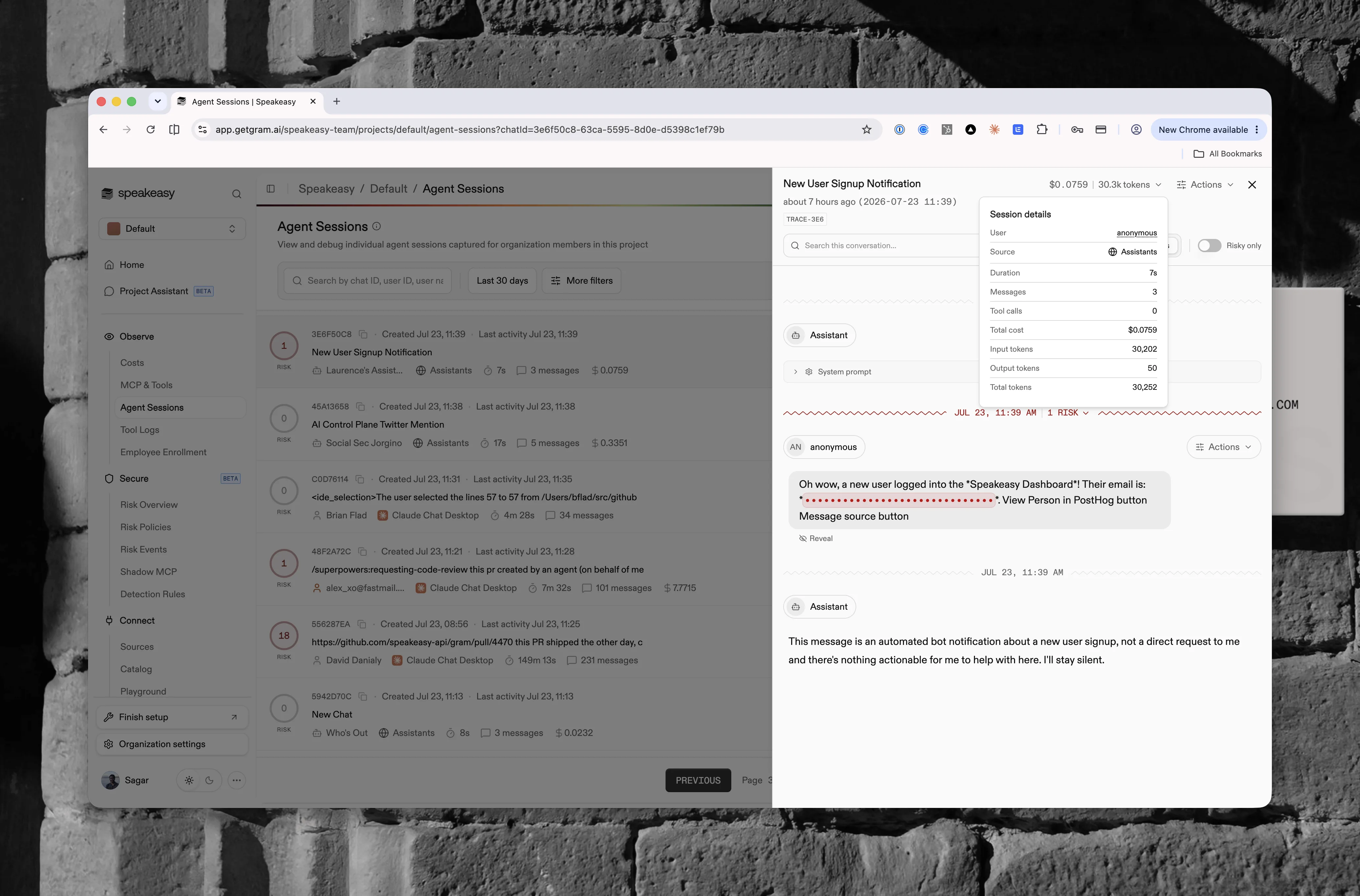Open Risk Policies under Secure
Screen dimensions: 1360x896
pos(145,527)
